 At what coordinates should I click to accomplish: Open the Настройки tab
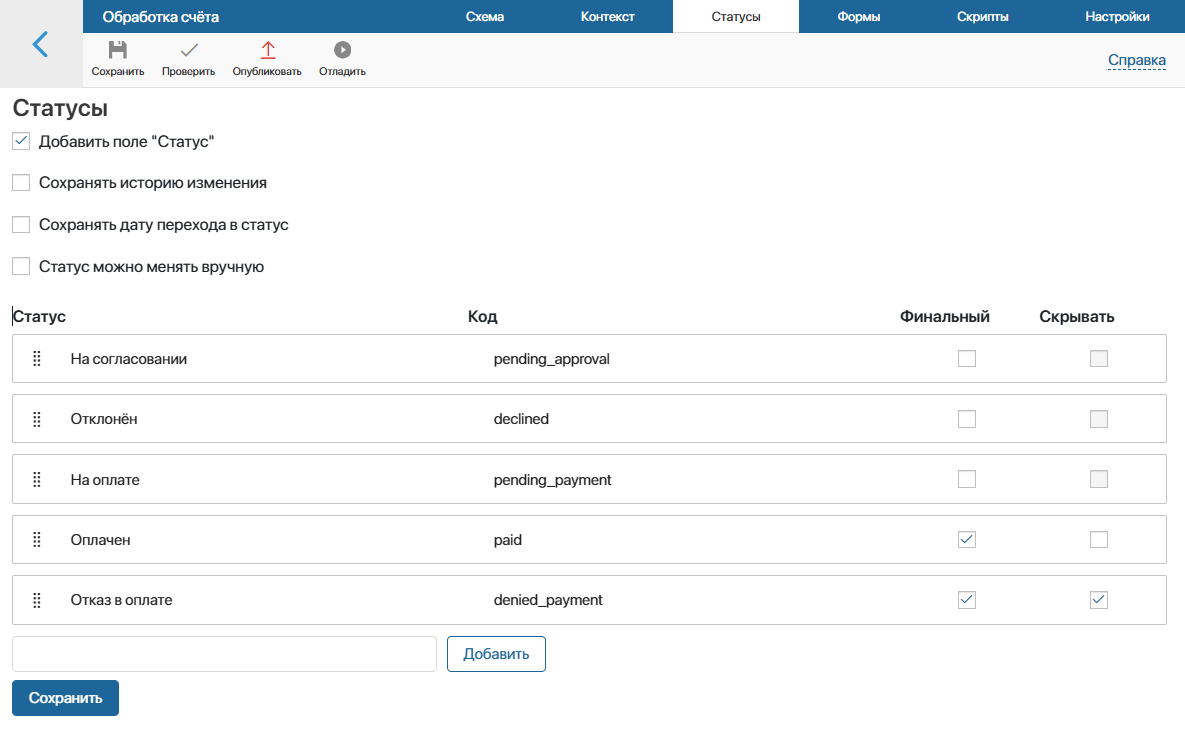tap(1117, 17)
